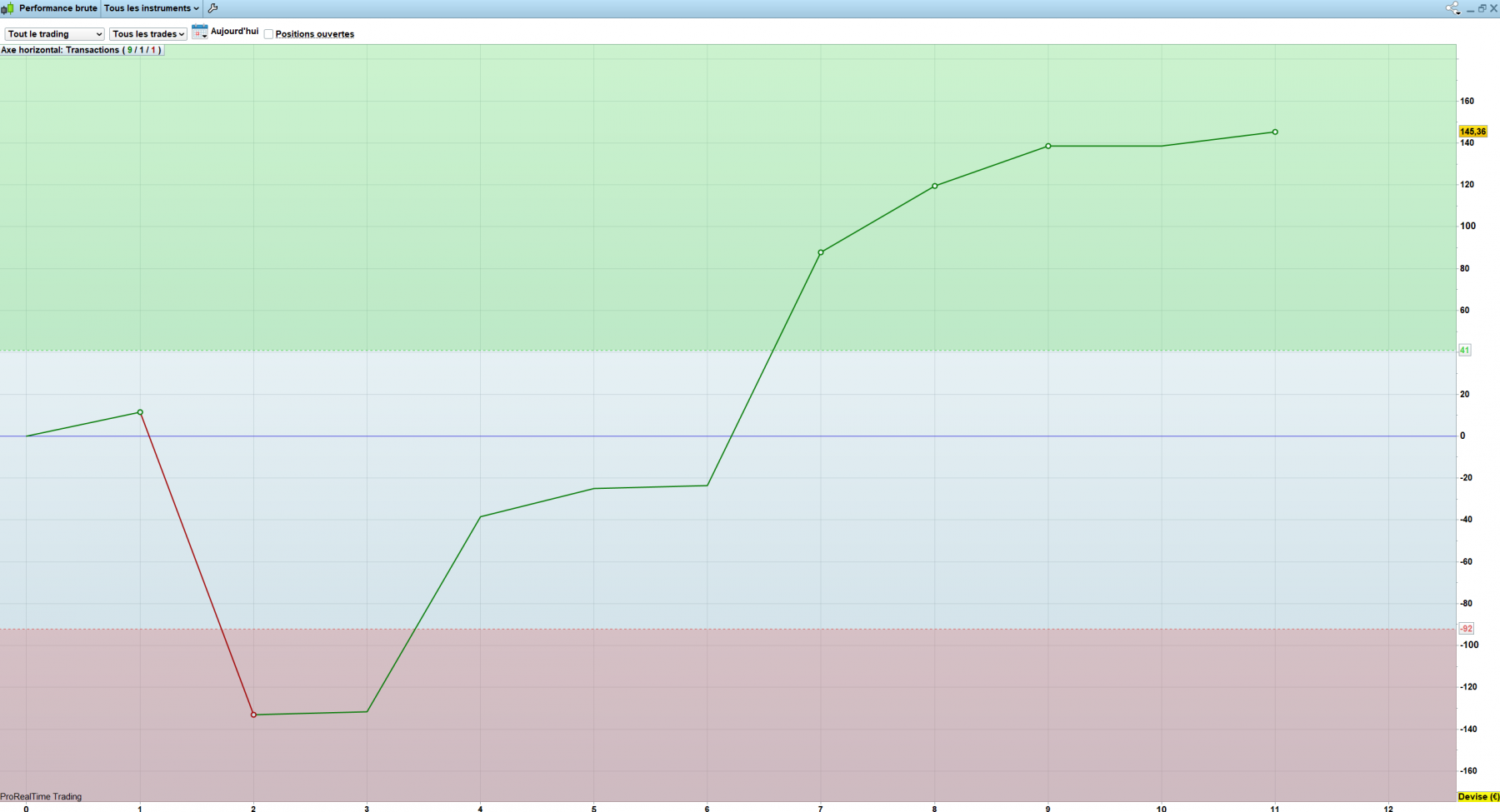
Task: Click the green 41 threshold label
Action: tap(1465, 351)
